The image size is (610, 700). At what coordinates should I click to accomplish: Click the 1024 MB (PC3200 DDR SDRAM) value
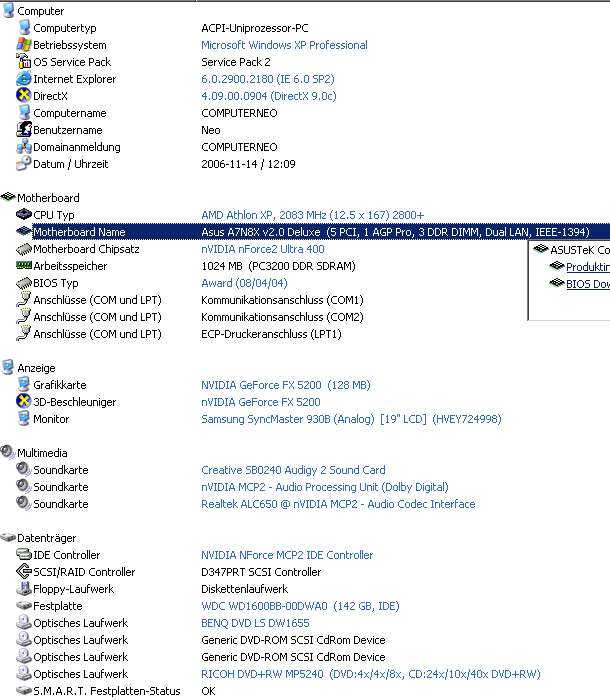coord(278,266)
